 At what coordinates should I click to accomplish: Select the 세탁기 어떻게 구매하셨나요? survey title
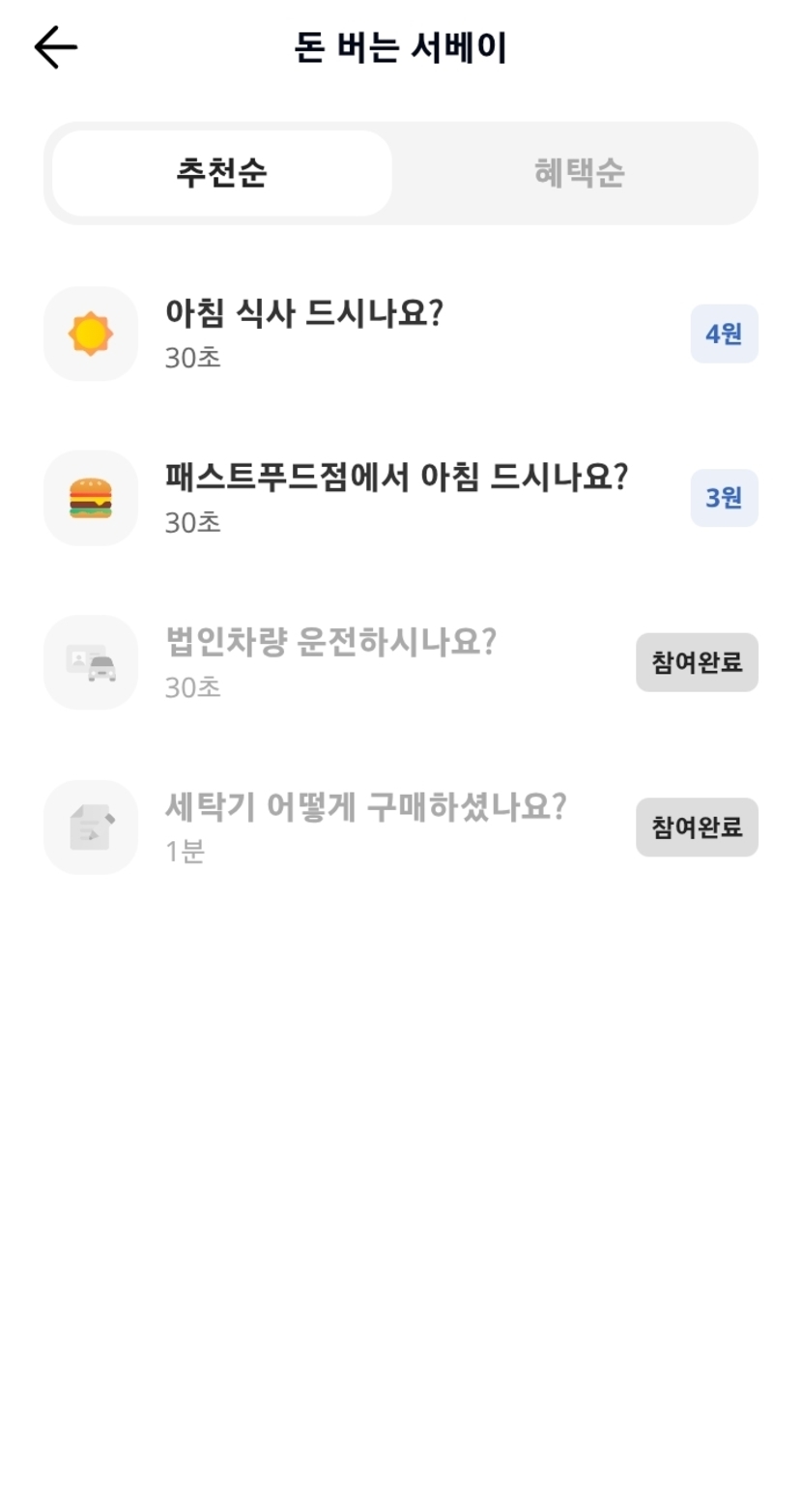click(365, 806)
